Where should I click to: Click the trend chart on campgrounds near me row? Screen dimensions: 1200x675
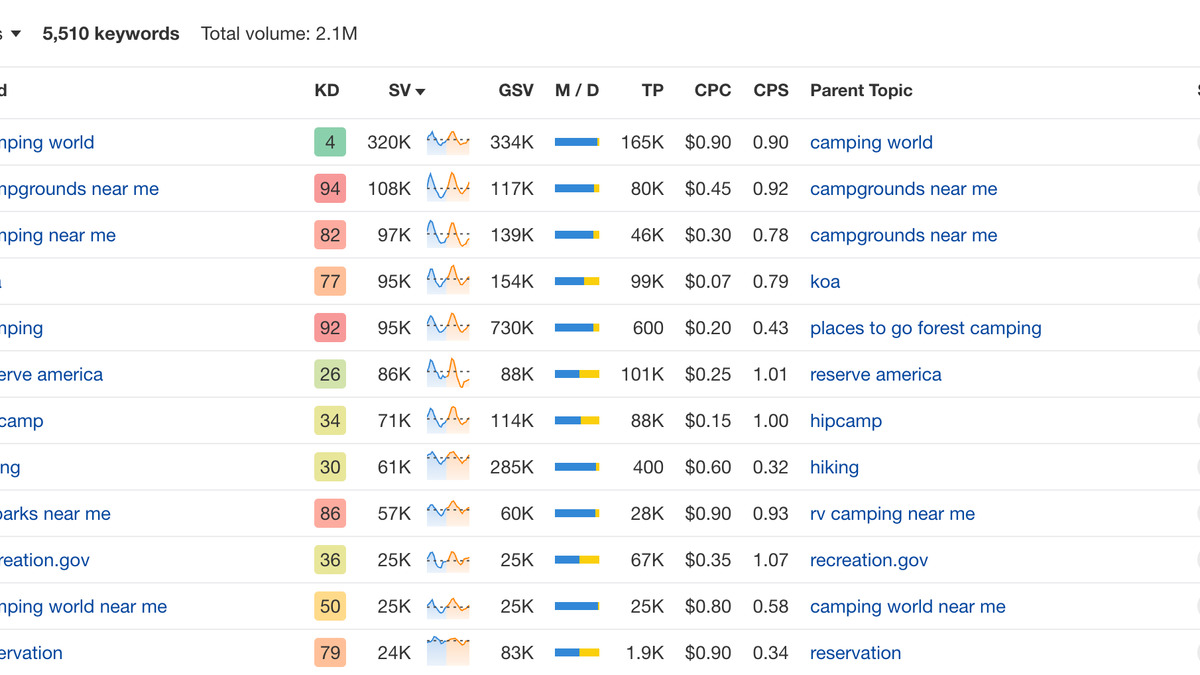pyautogui.click(x=447, y=188)
